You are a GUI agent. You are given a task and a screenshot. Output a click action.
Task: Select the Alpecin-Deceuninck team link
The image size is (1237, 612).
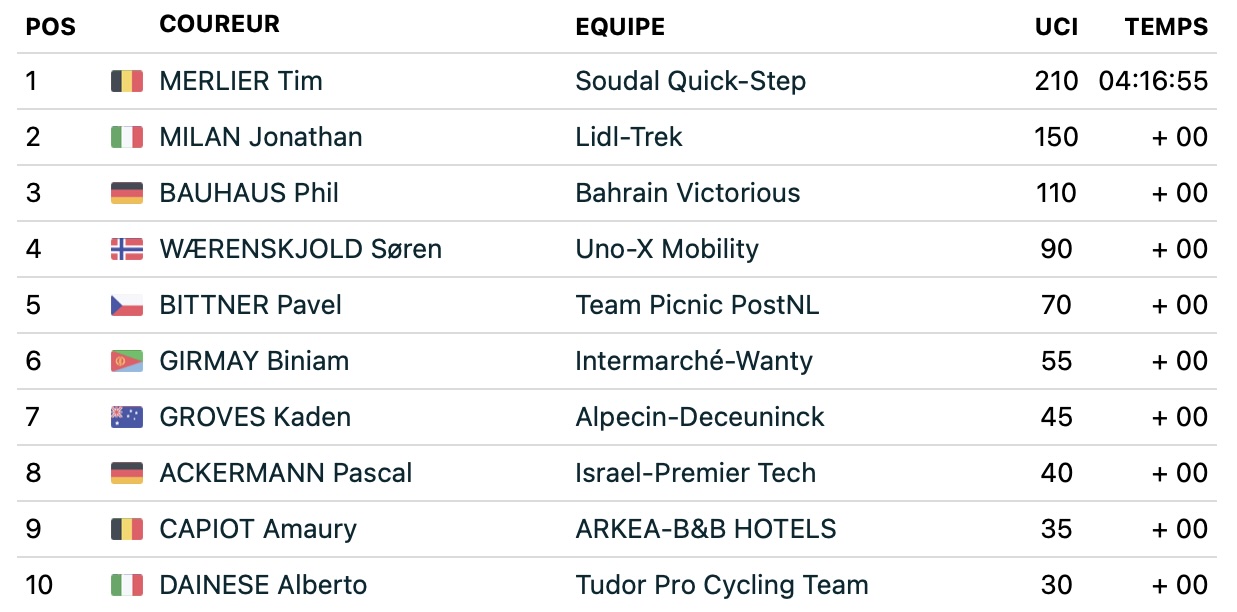(700, 417)
